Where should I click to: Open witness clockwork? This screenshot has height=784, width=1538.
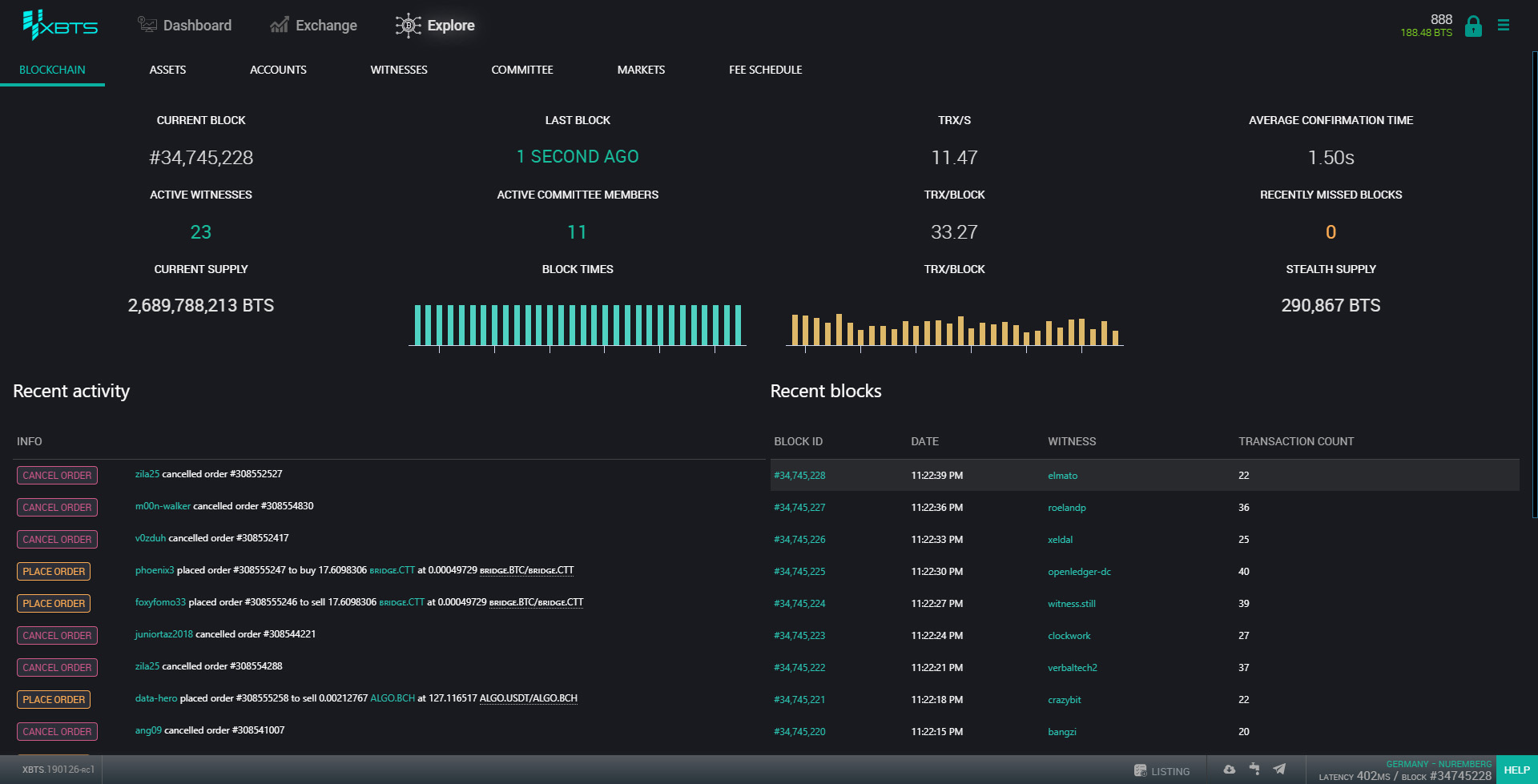(x=1069, y=635)
